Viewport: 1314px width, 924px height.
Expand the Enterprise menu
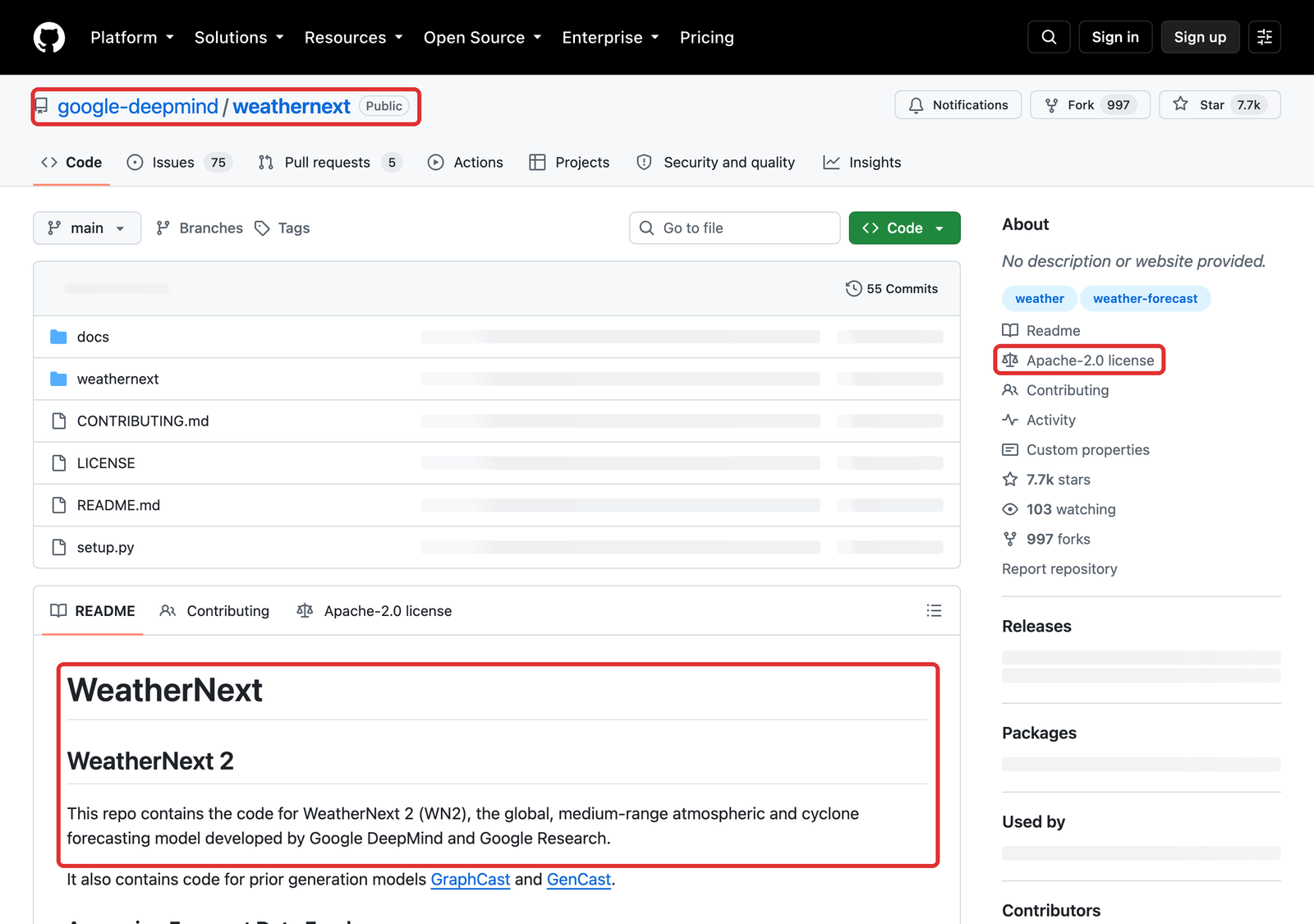(611, 37)
